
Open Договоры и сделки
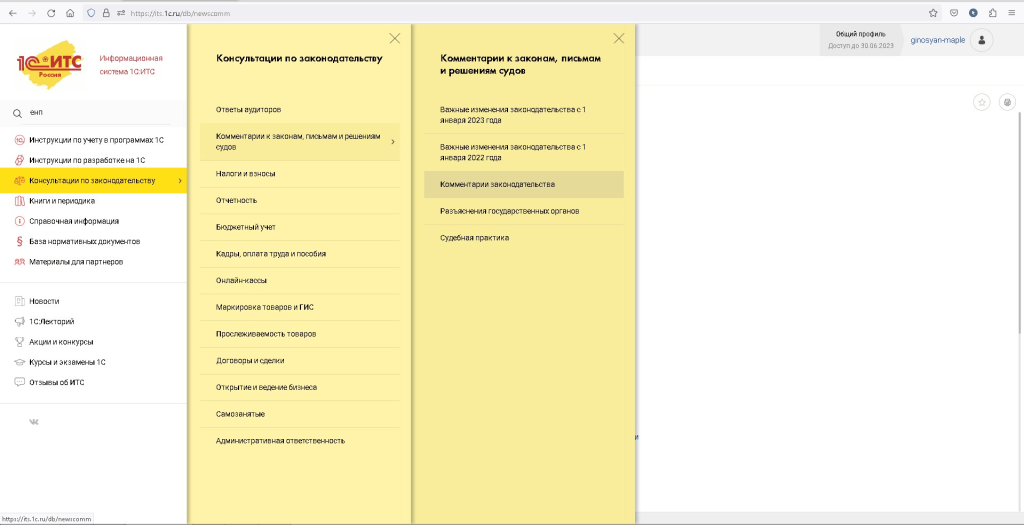300,360
